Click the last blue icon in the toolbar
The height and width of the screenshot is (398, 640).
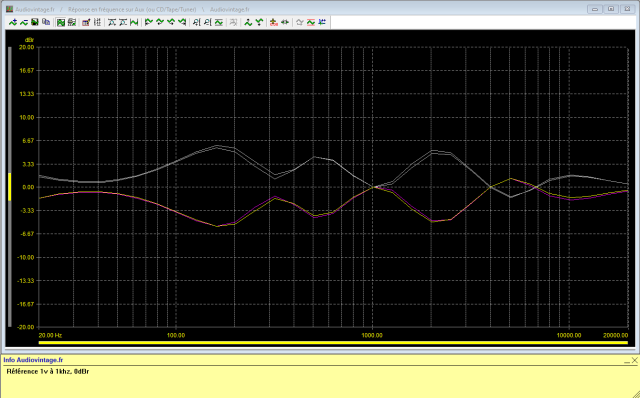pos(322,22)
